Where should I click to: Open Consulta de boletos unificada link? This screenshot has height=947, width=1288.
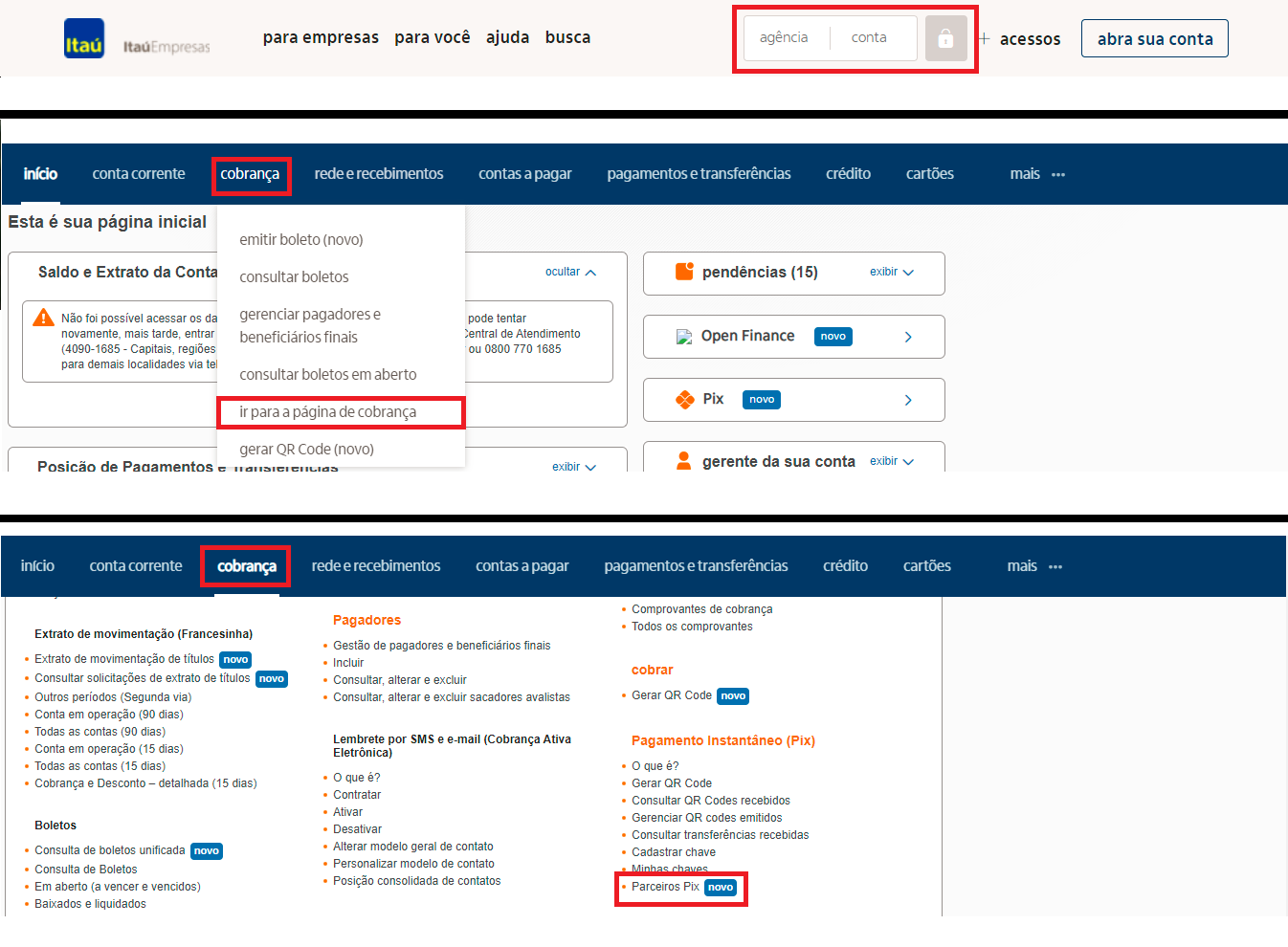110,850
